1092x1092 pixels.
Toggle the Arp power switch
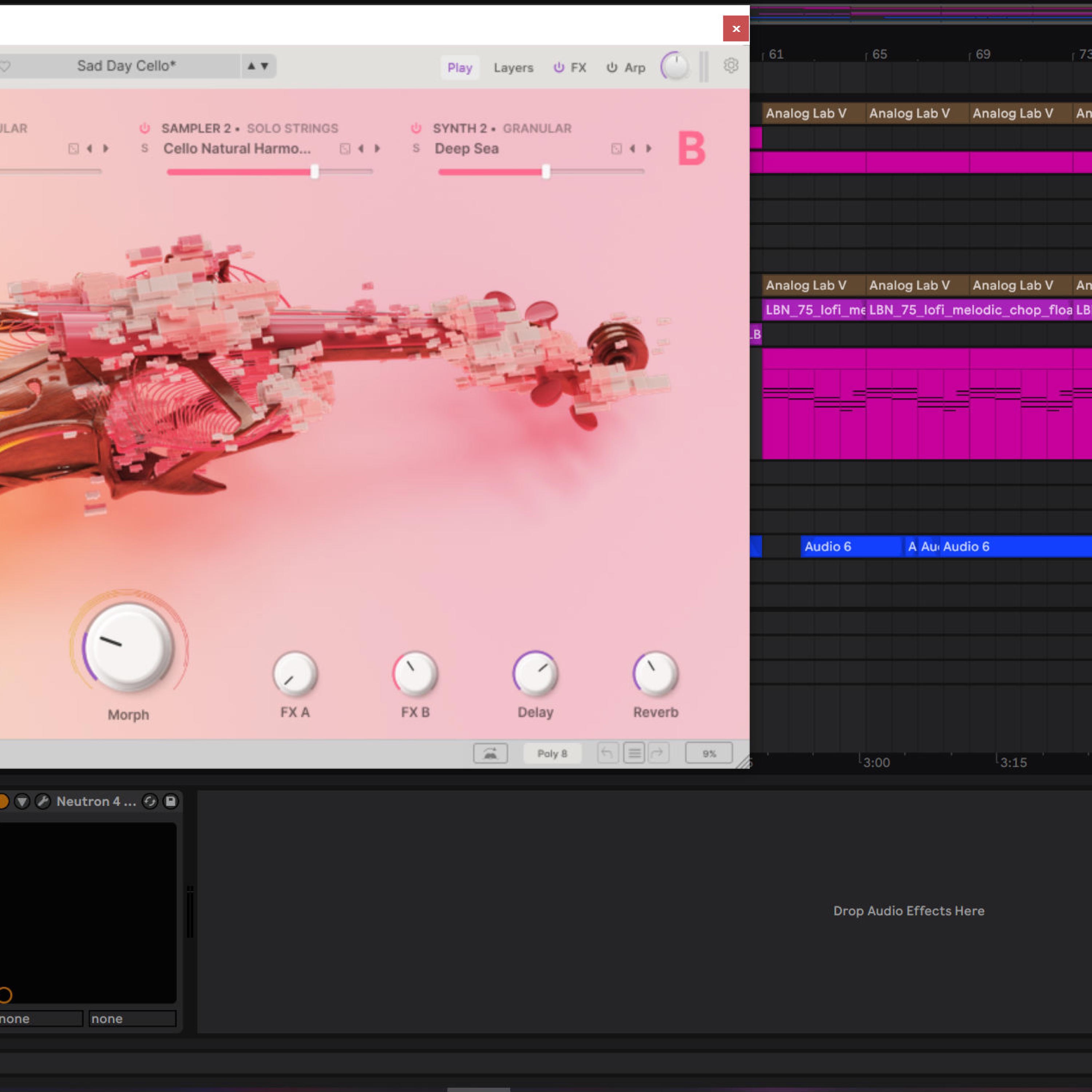pyautogui.click(x=612, y=68)
